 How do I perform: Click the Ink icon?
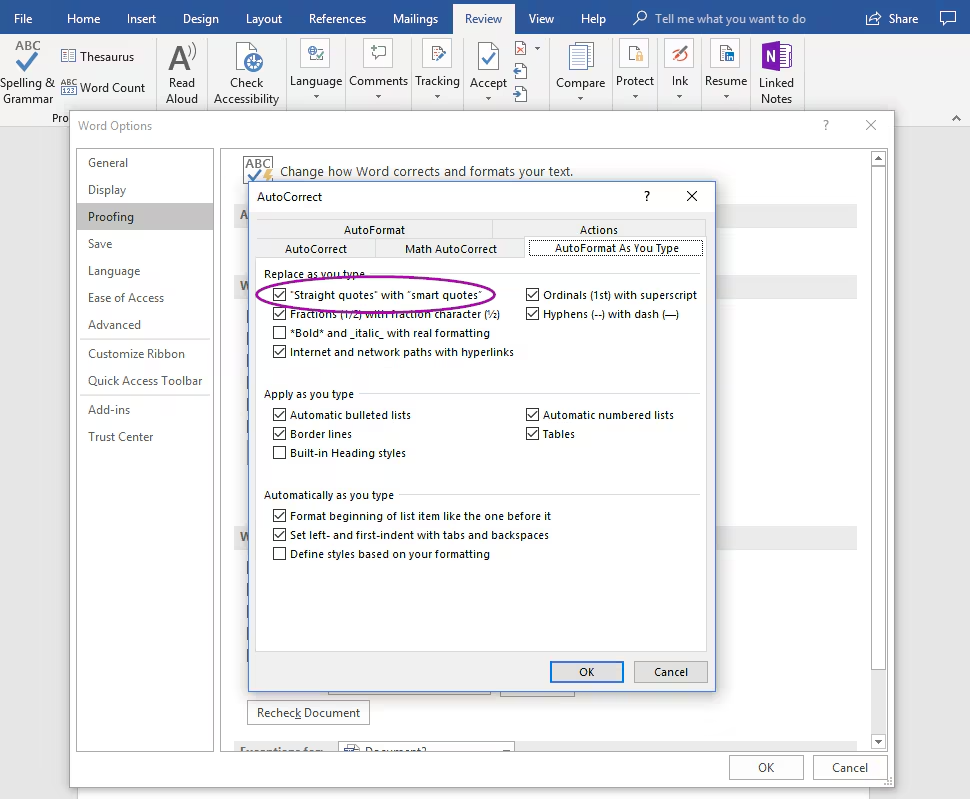679,54
